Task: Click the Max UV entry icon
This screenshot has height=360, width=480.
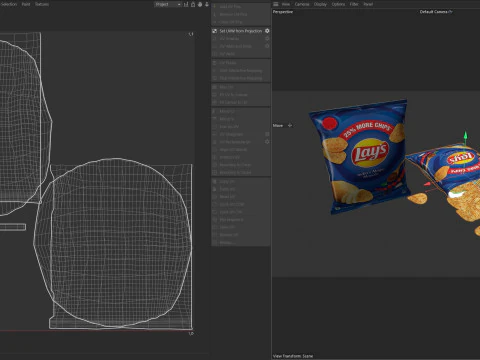Action: click(215, 87)
